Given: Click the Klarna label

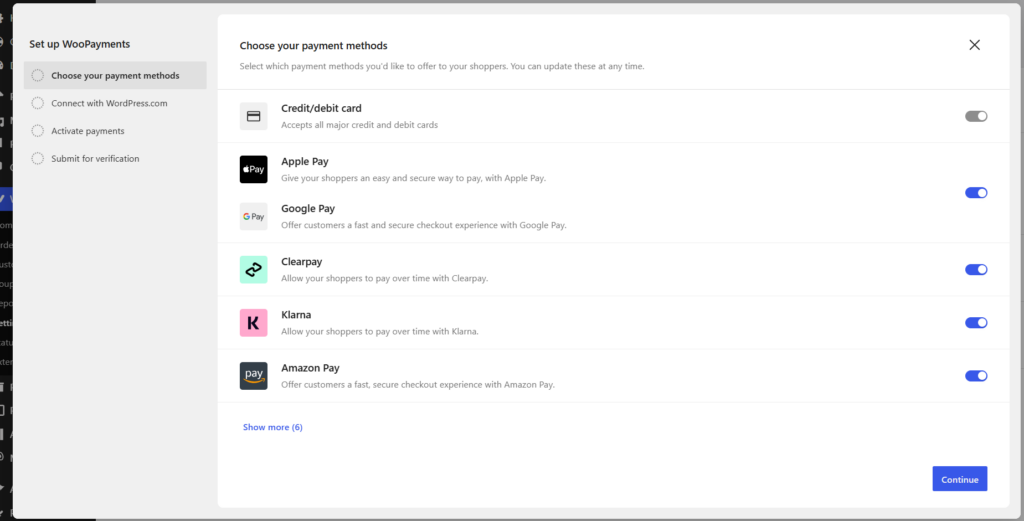Looking at the screenshot, I should pyautogui.click(x=296, y=315).
